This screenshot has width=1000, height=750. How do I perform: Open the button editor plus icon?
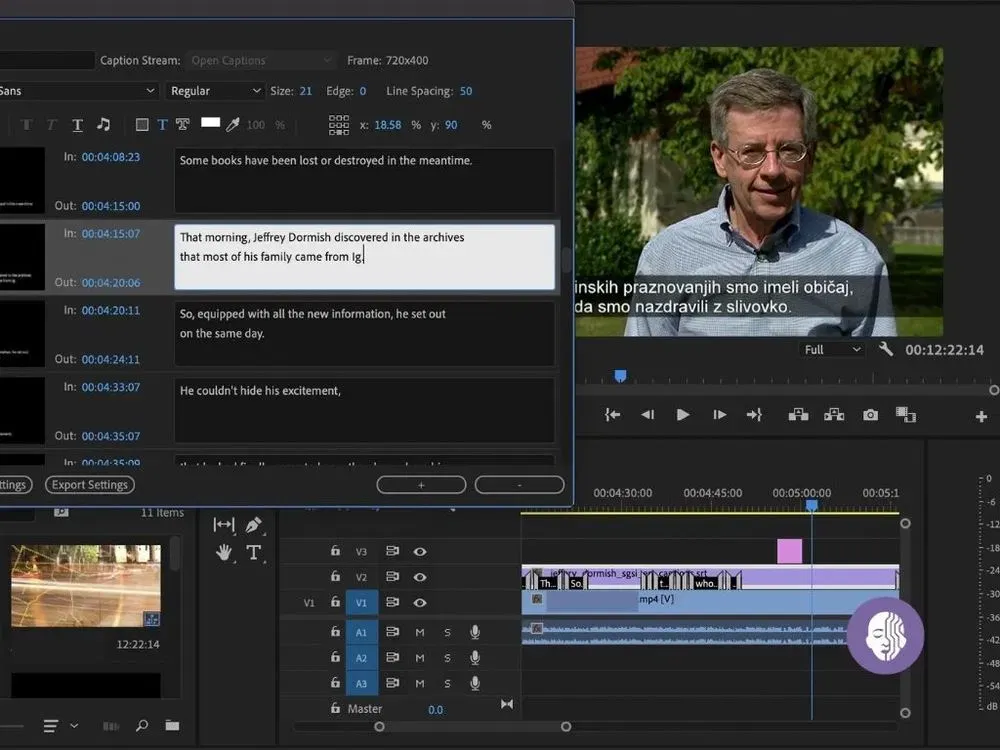point(981,416)
